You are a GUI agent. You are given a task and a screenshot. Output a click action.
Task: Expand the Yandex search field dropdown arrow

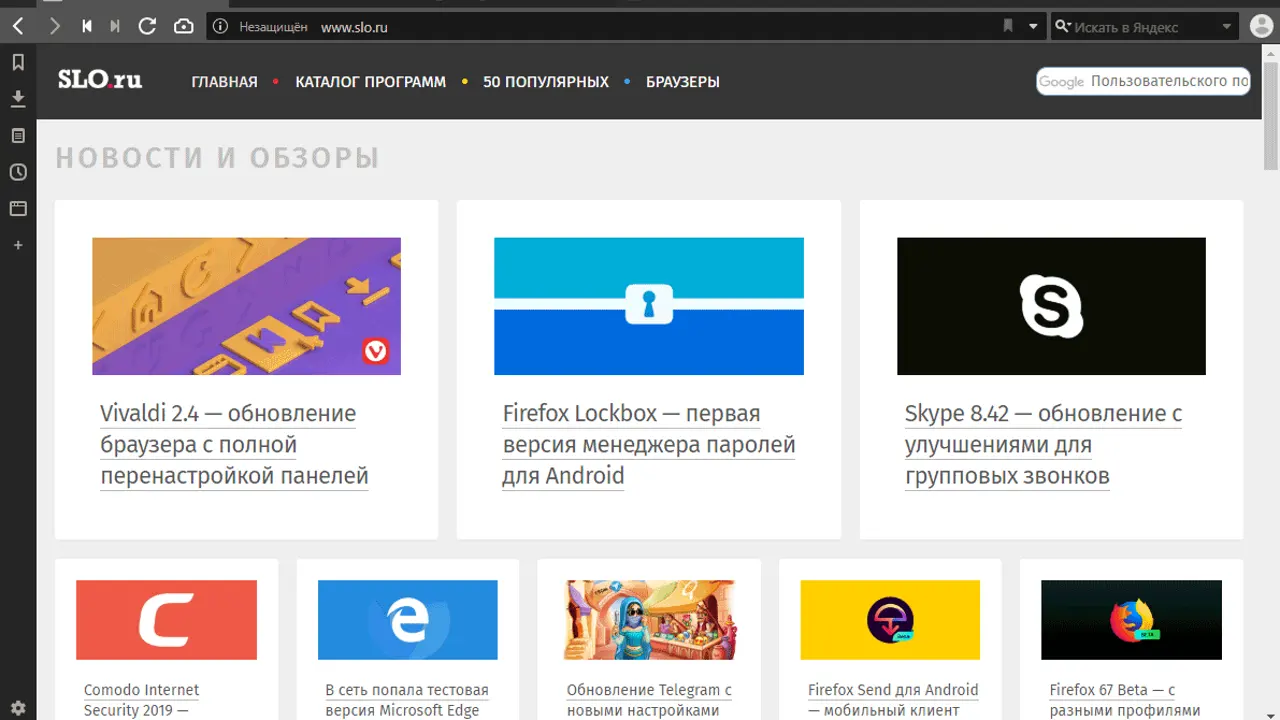(1227, 27)
